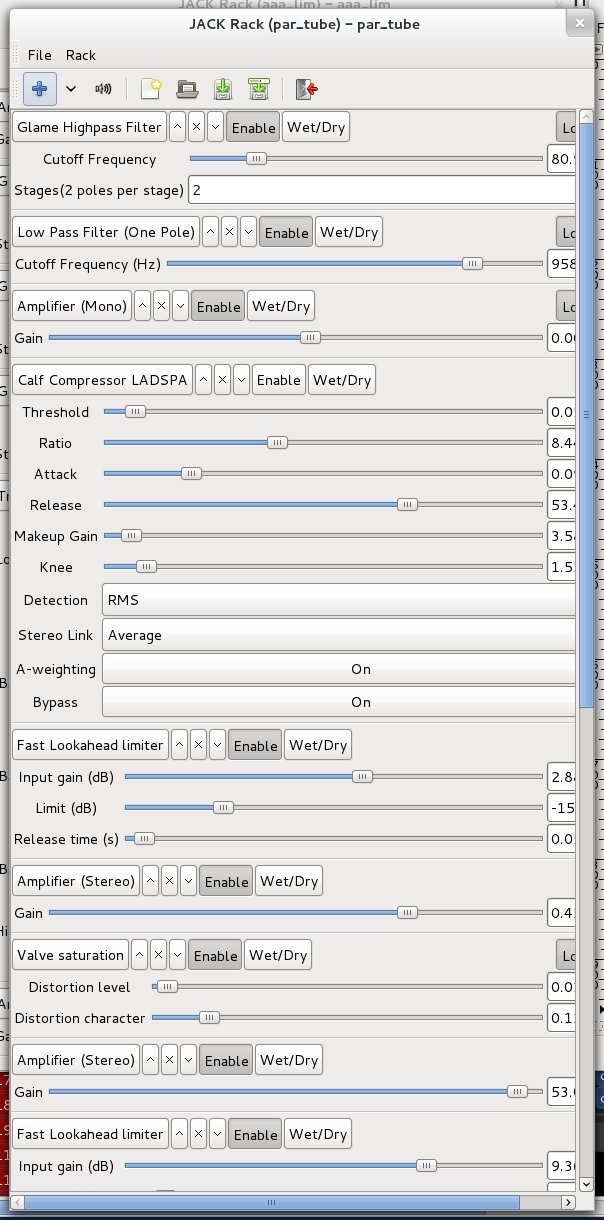
Task: Click the Low Pass Filter (One Pole) button
Action: (106, 232)
